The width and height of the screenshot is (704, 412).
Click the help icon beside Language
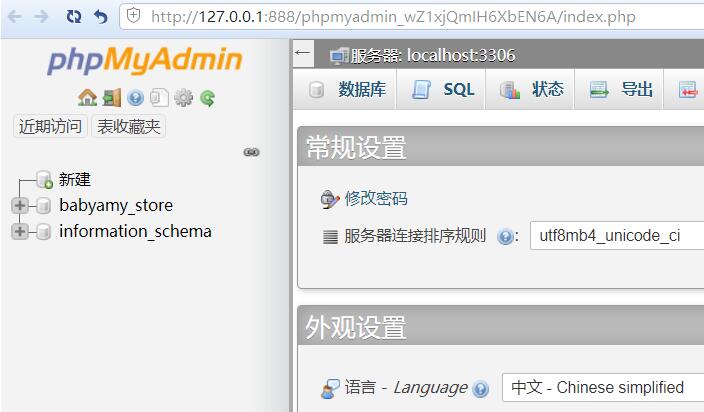point(481,388)
